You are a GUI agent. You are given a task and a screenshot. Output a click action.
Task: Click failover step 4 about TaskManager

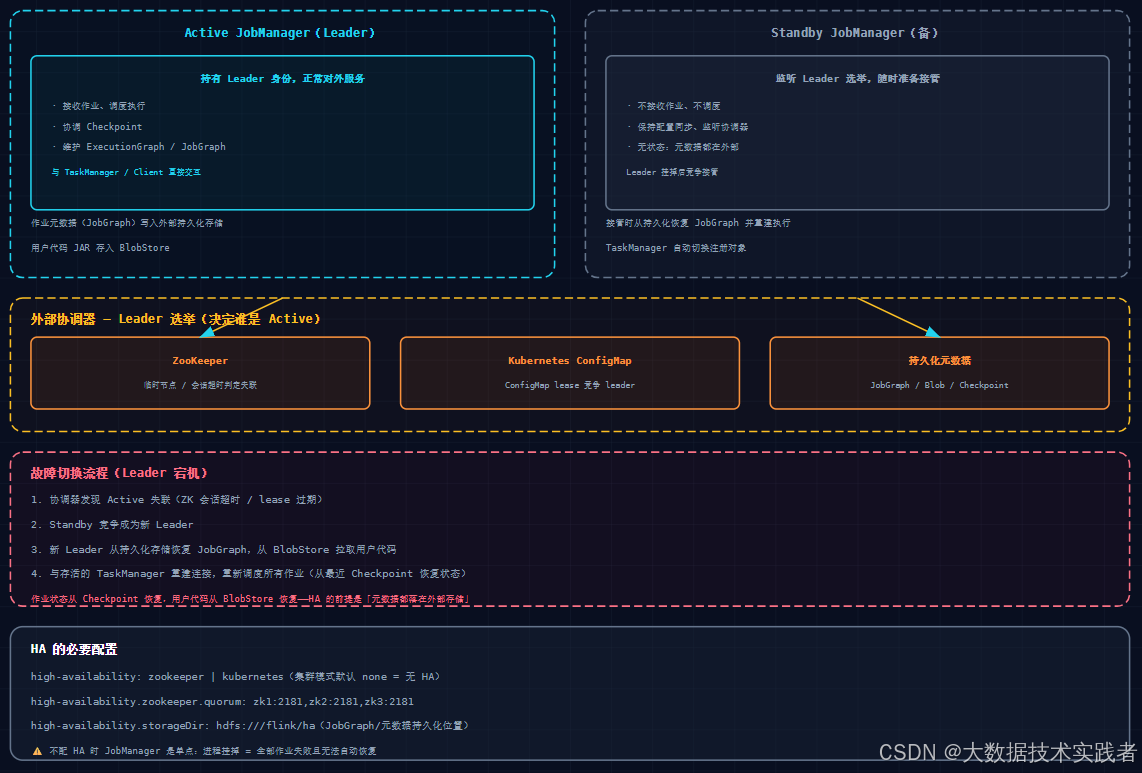coord(248,574)
